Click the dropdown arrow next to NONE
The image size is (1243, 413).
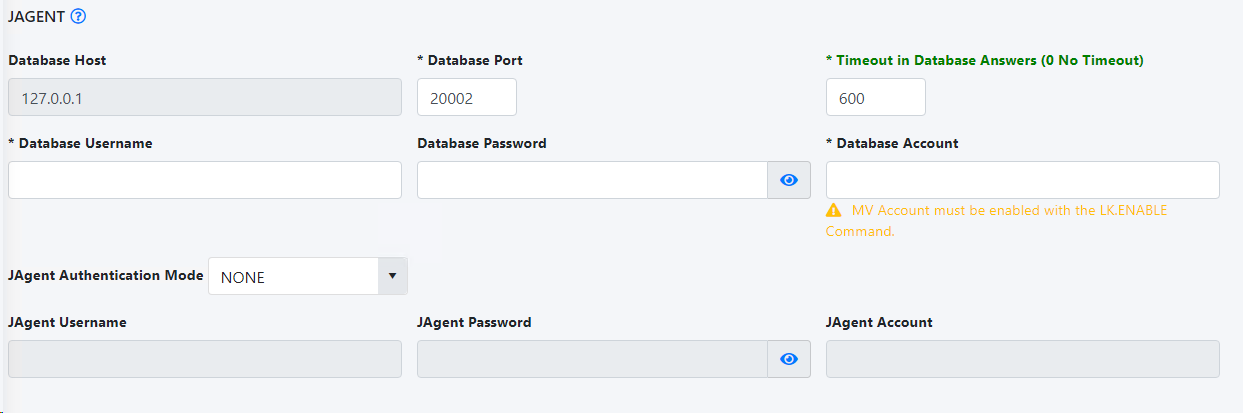(392, 276)
